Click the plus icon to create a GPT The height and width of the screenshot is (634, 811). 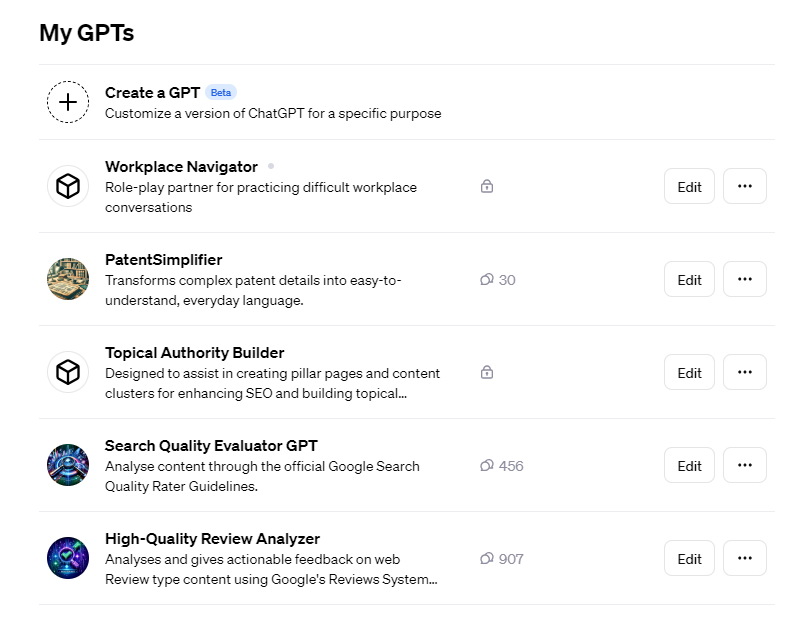pyautogui.click(x=67, y=101)
